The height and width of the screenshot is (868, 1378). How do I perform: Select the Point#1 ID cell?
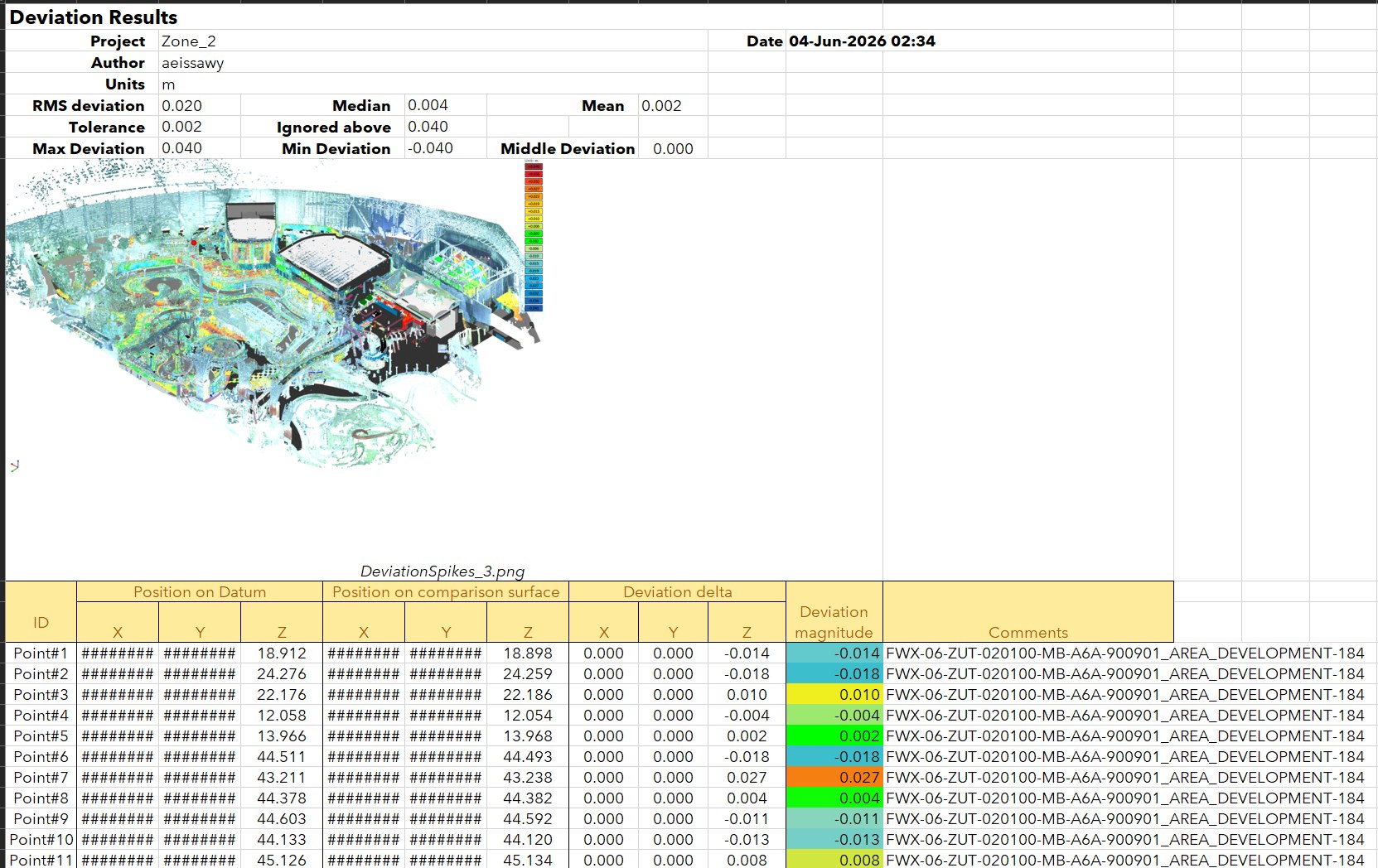(41, 653)
